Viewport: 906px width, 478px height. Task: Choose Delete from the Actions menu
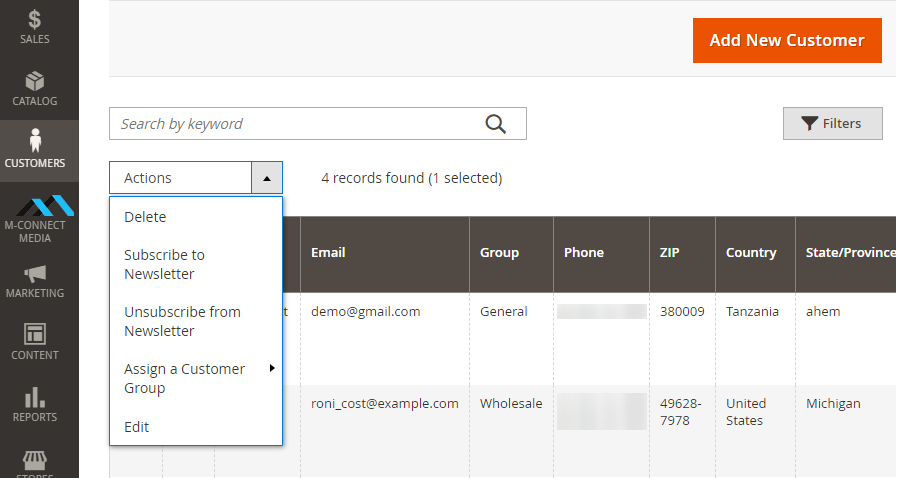(x=145, y=217)
